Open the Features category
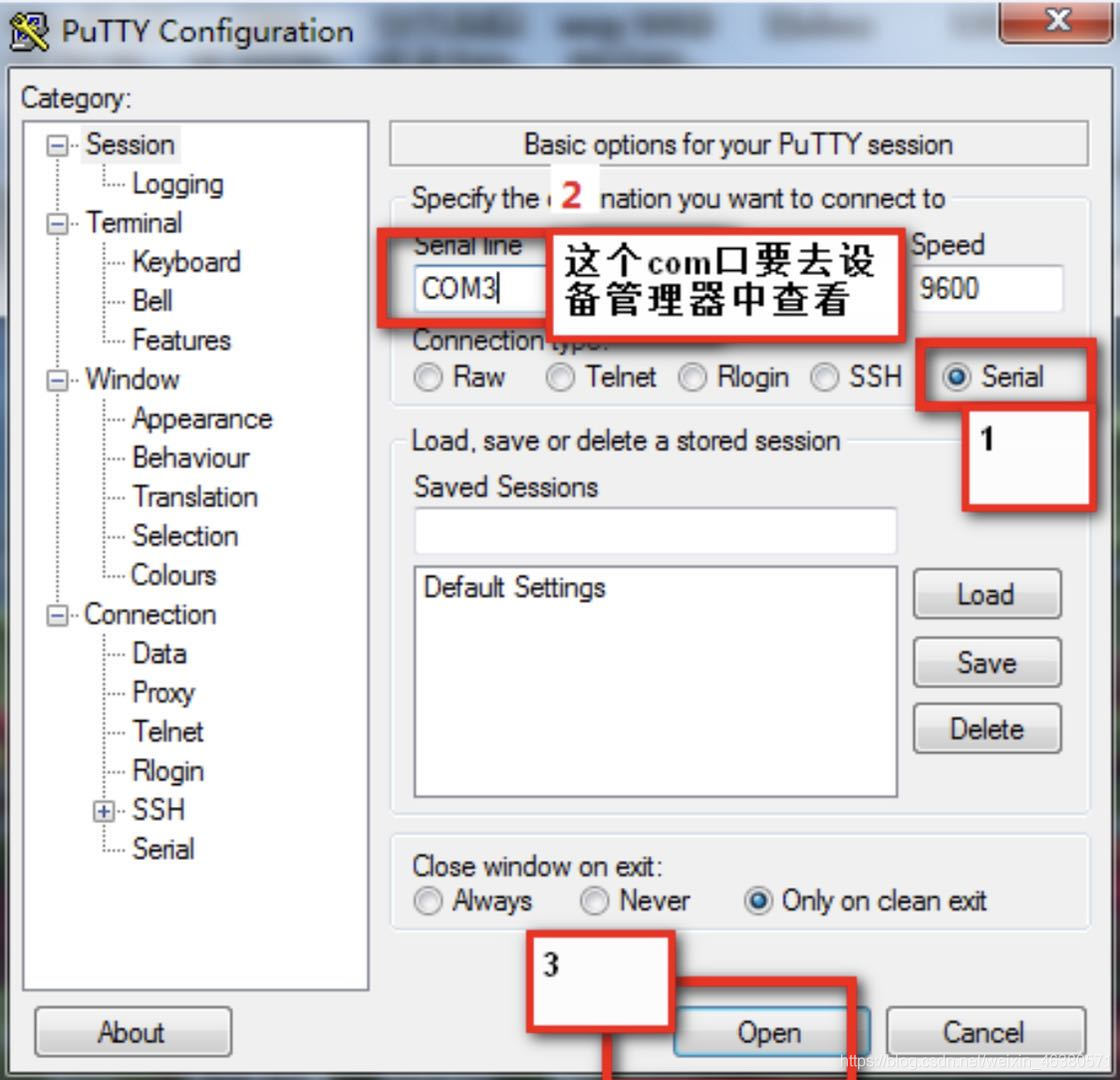Image resolution: width=1120 pixels, height=1080 pixels. [181, 341]
